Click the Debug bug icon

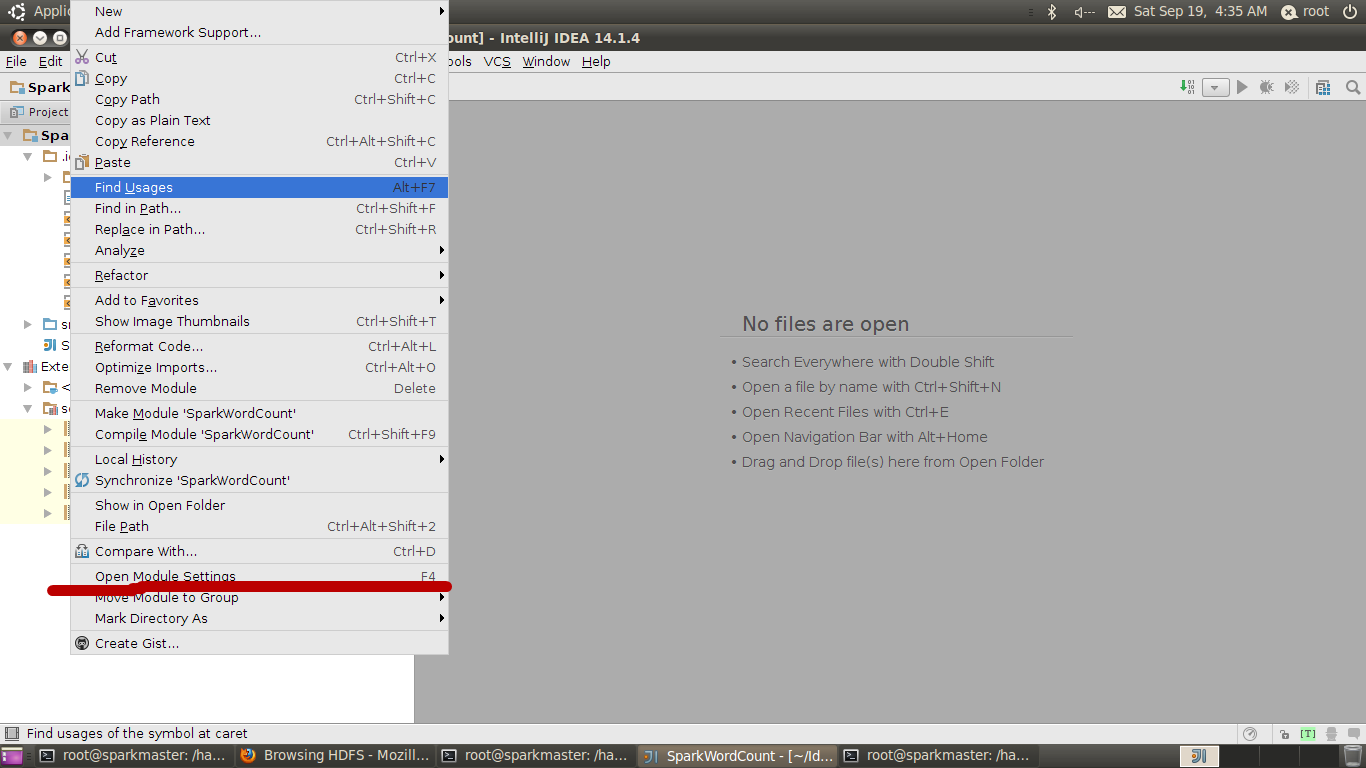tap(1267, 87)
